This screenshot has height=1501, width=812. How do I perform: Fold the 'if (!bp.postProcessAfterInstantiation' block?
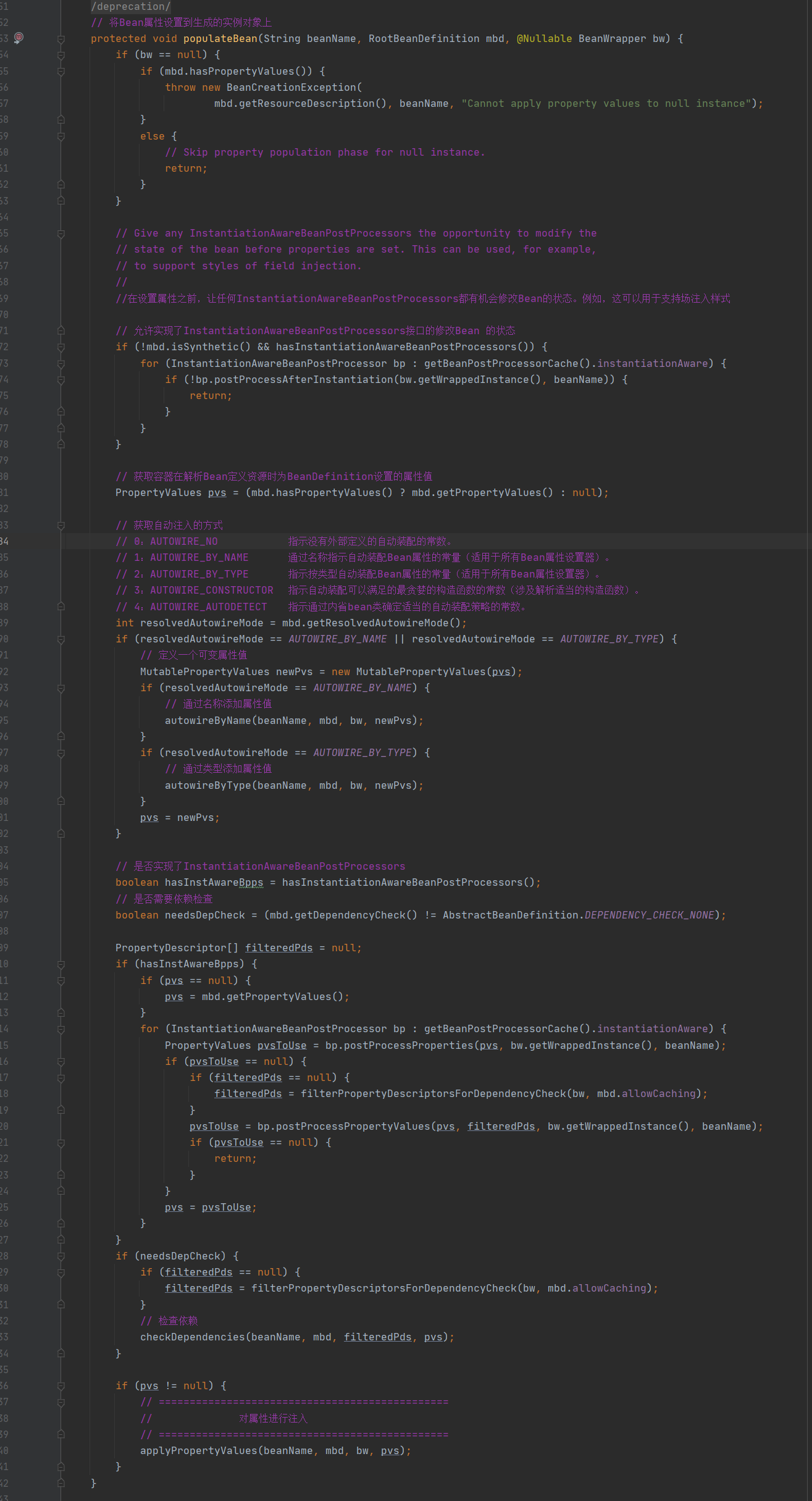click(x=61, y=380)
